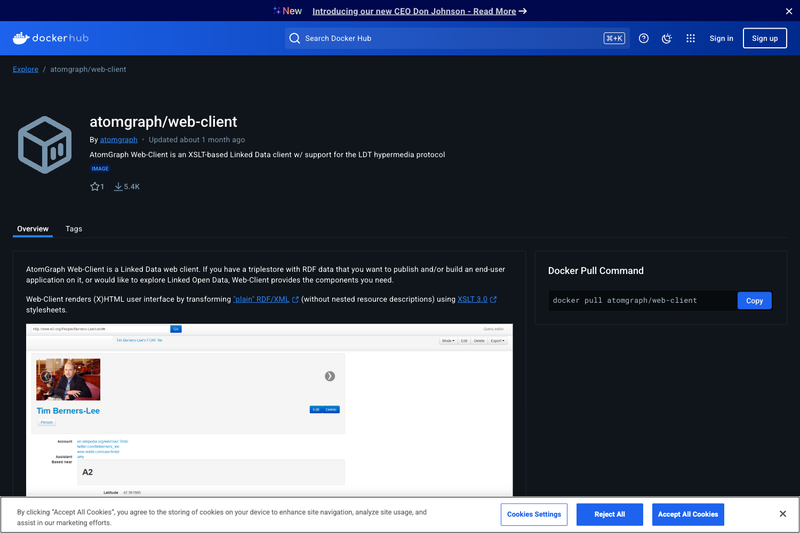800x533 pixels.
Task: Click the external link icon after XSLT 3.0
Action: click(493, 300)
